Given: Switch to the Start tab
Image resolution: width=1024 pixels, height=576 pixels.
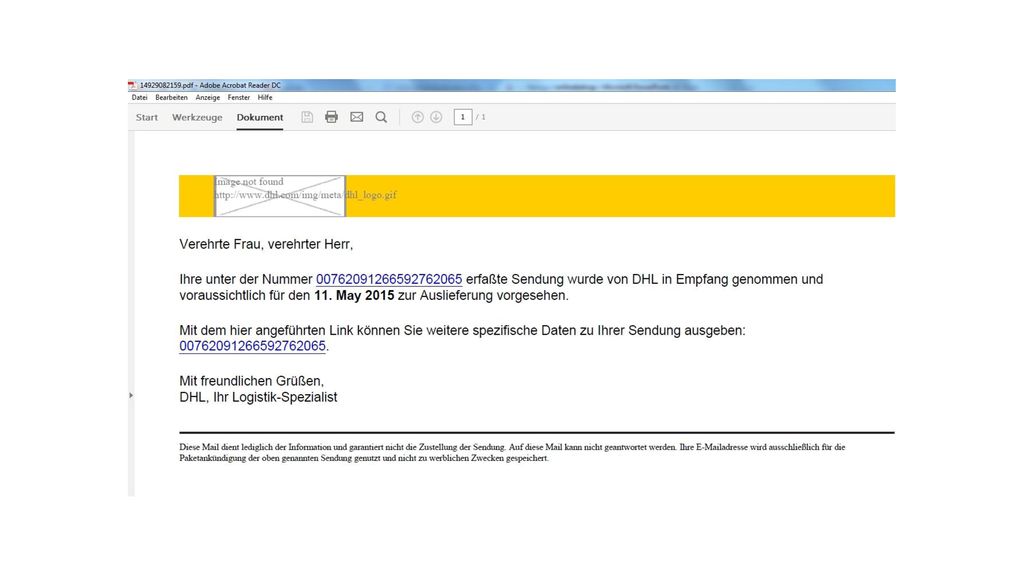Looking at the screenshot, I should pos(147,118).
